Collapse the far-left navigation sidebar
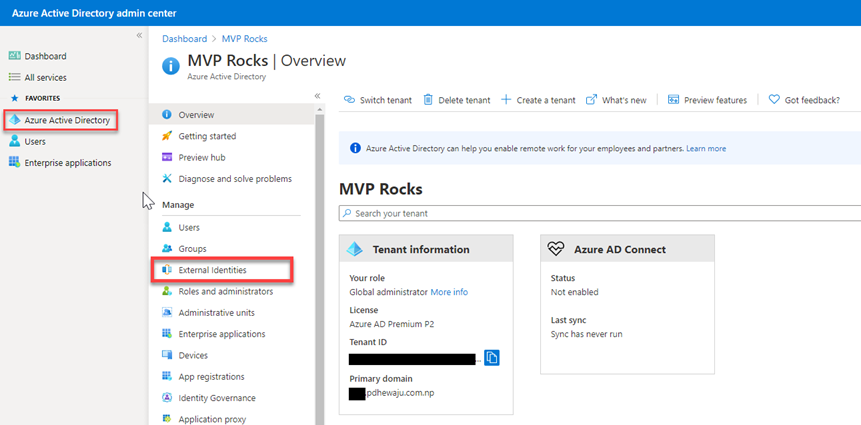The height and width of the screenshot is (425, 861). (139, 35)
